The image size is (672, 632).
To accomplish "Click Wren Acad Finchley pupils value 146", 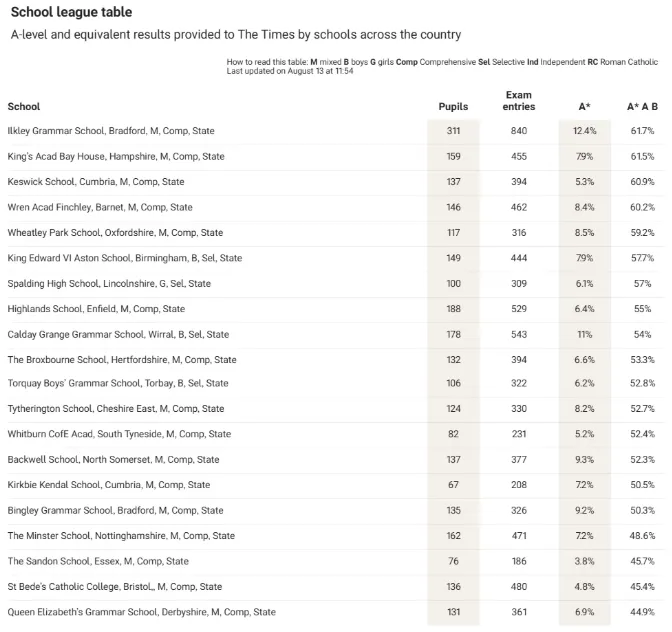I will (x=453, y=207).
